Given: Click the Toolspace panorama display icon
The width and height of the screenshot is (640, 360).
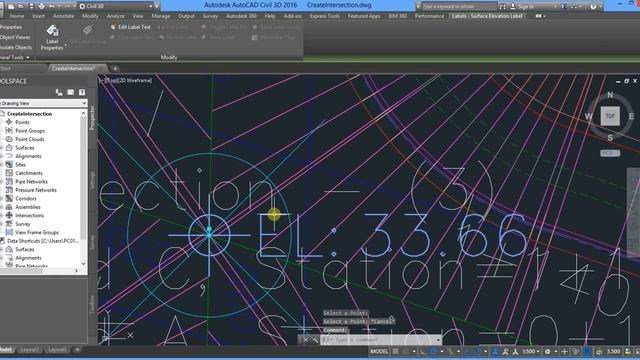Looking at the screenshot, I should [x=71, y=93].
